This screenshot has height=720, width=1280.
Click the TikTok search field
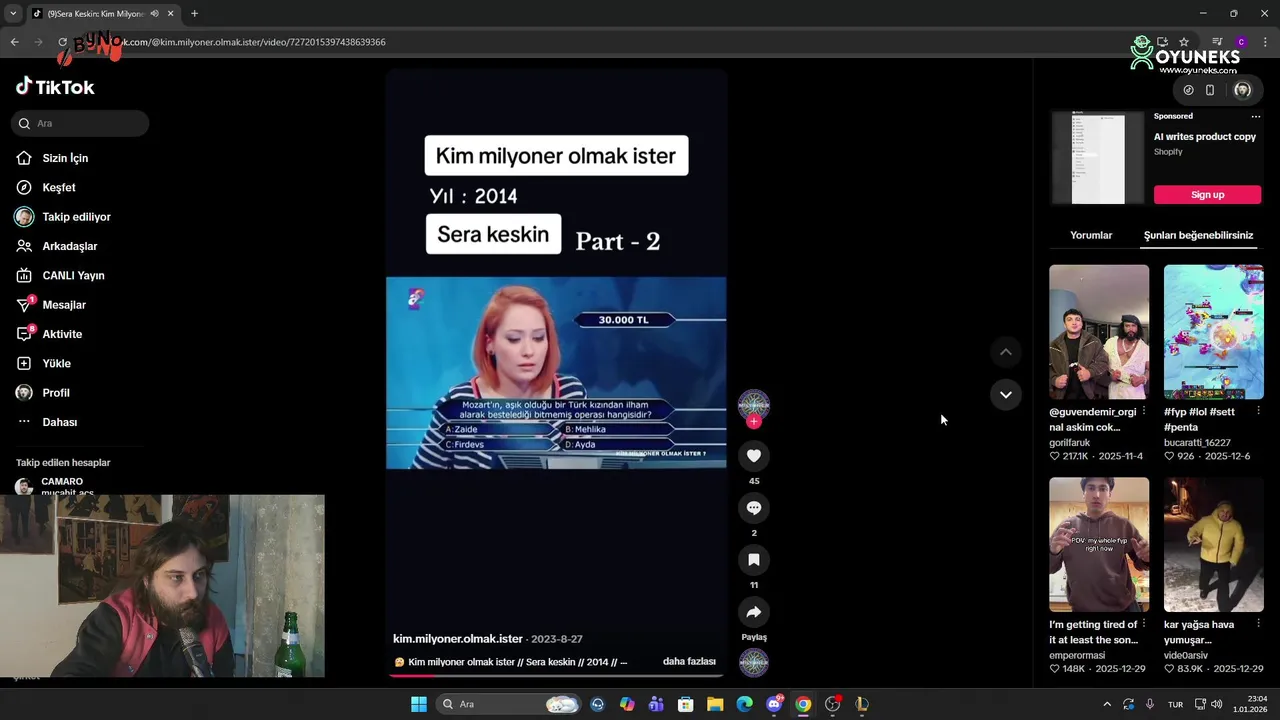coord(80,123)
